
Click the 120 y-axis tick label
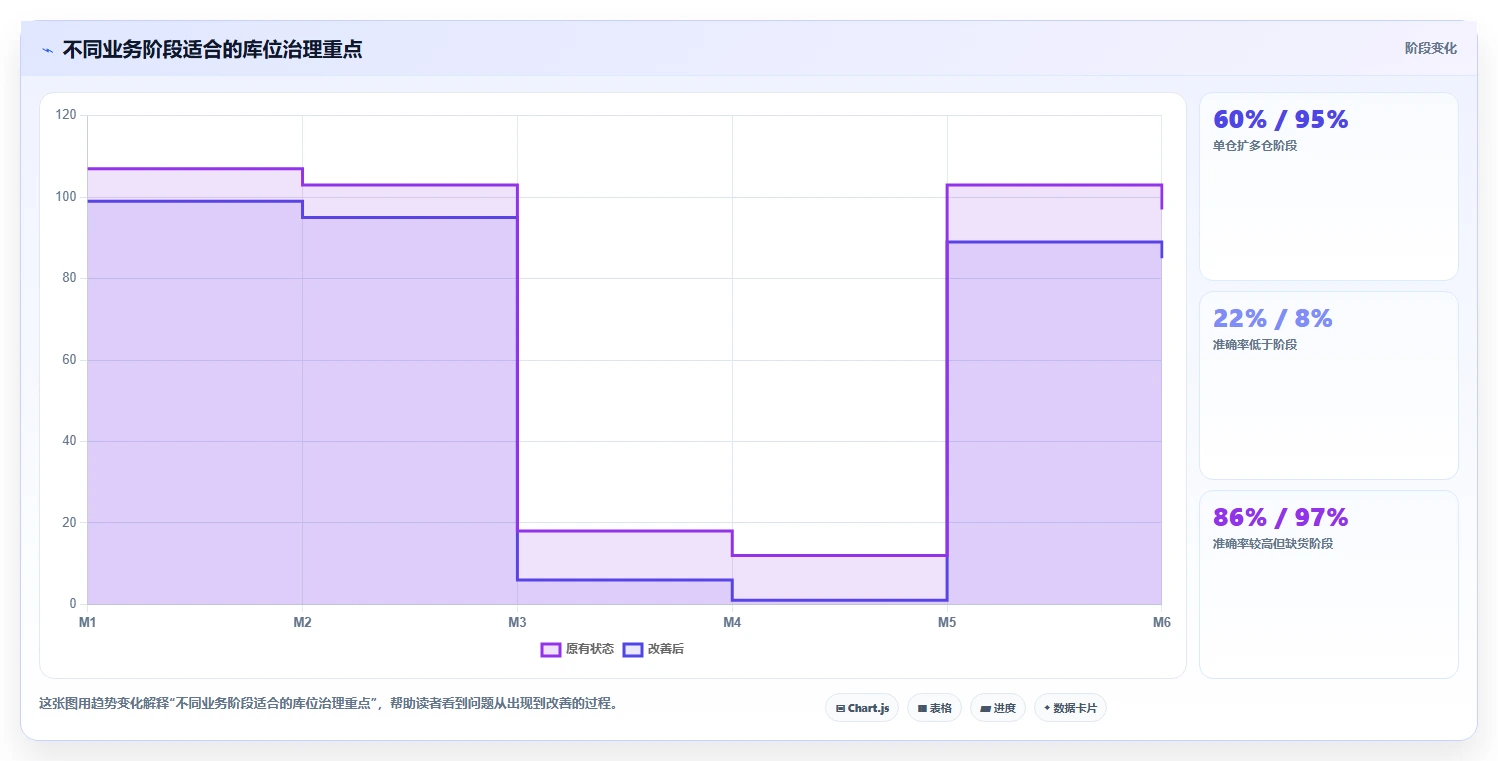pos(67,116)
